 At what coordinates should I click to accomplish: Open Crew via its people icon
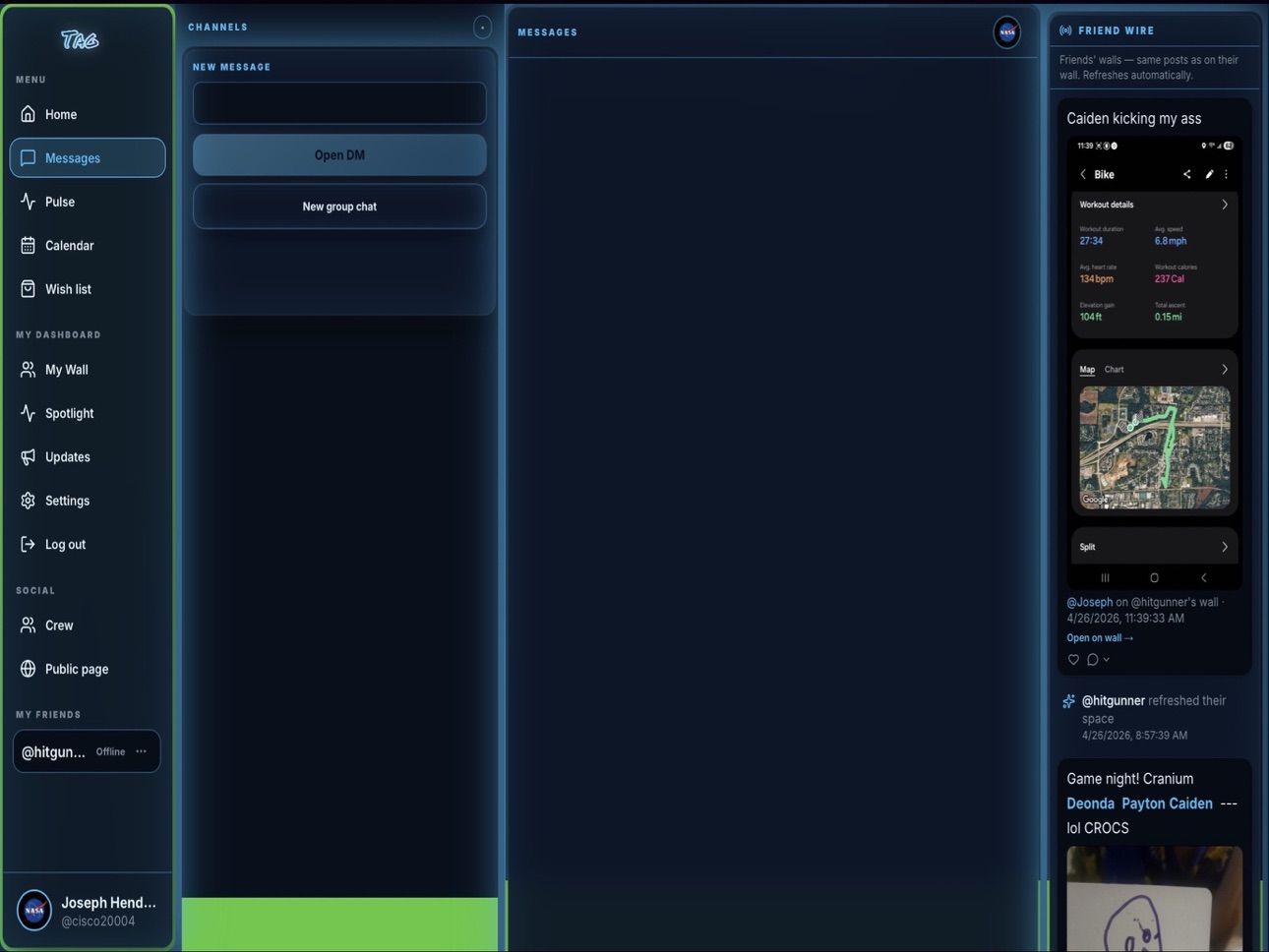point(28,625)
